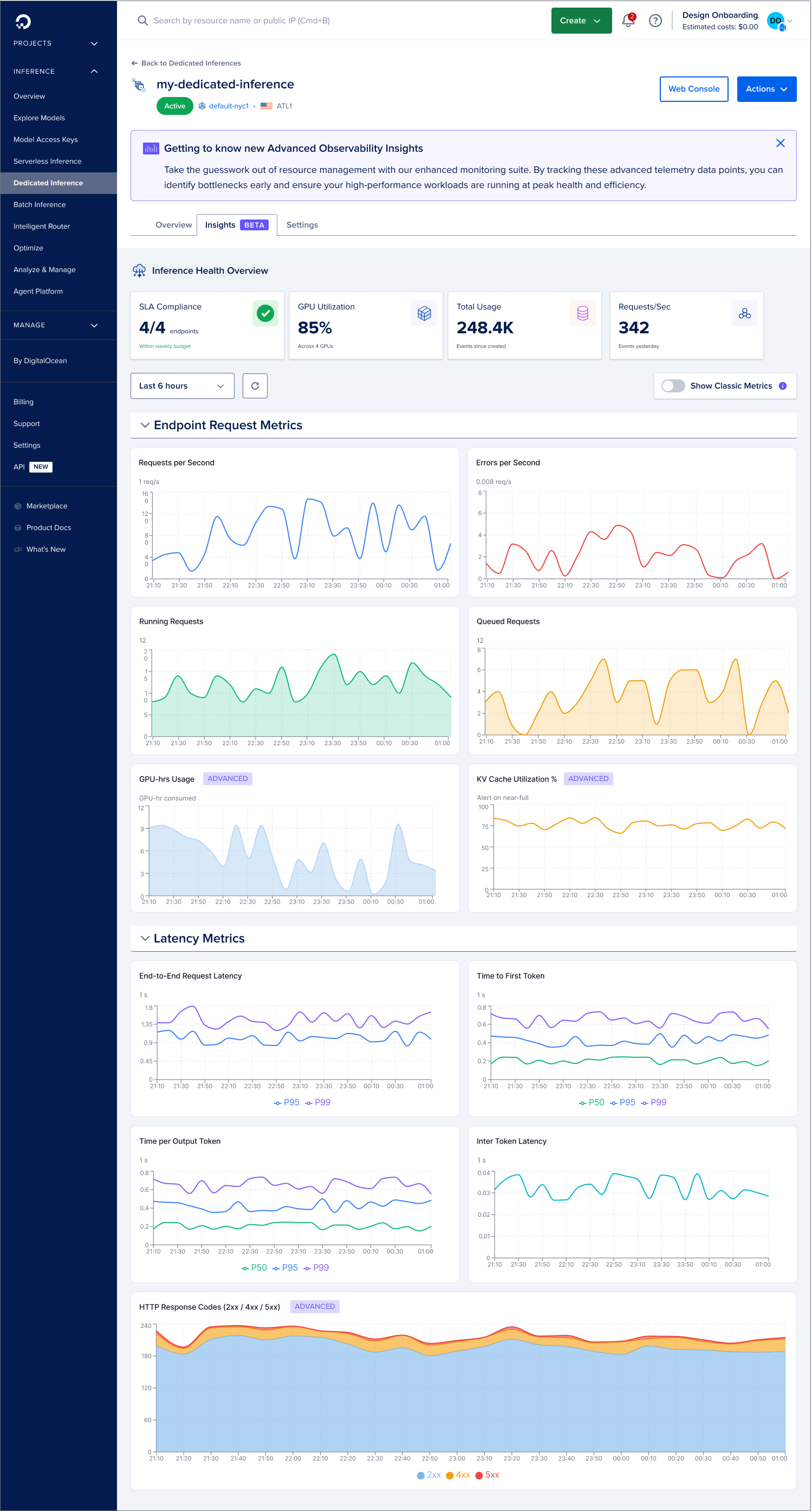Screen dimensions: 812x1511
Task: Click the Web Console button
Action: pyautogui.click(x=693, y=89)
